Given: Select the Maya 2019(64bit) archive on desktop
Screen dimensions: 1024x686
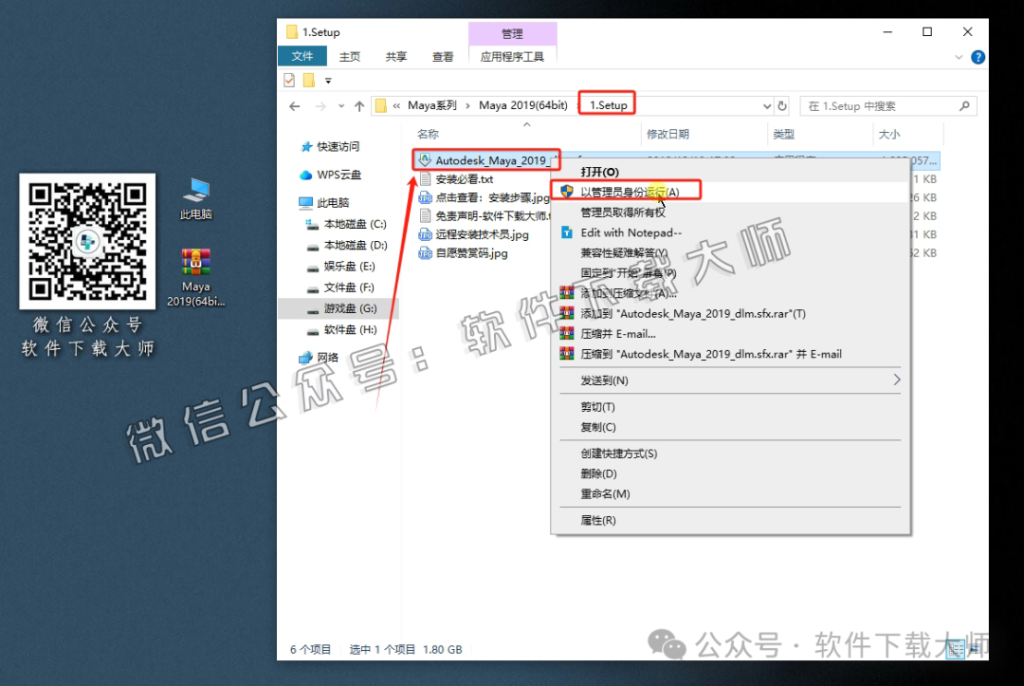Looking at the screenshot, I should [x=196, y=278].
